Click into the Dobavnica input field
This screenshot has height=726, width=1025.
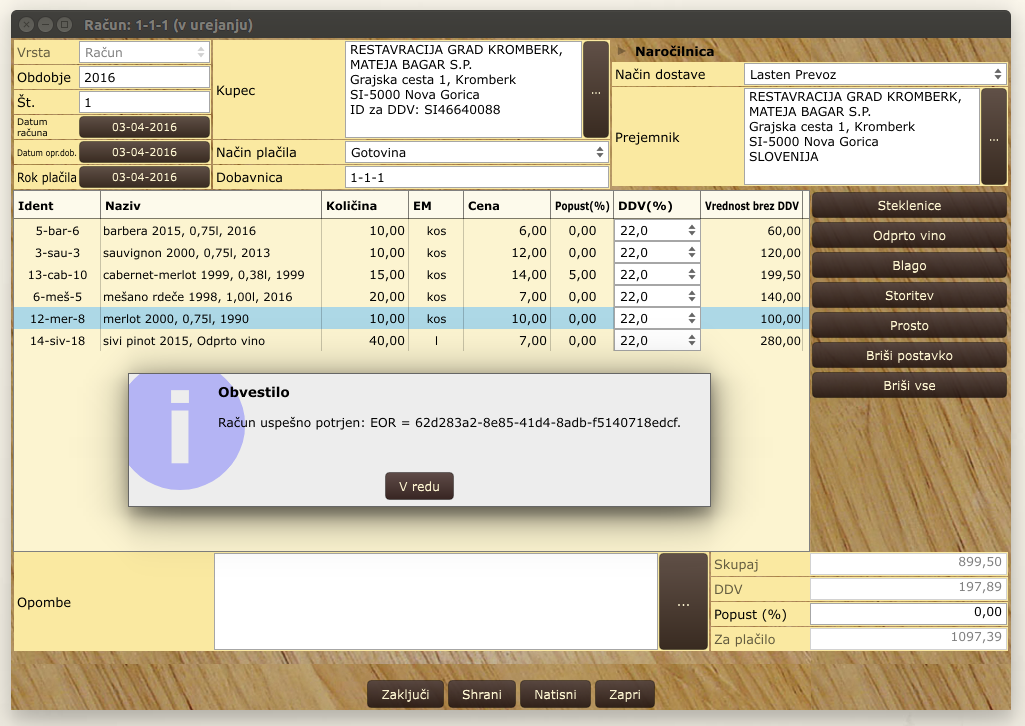pos(476,177)
